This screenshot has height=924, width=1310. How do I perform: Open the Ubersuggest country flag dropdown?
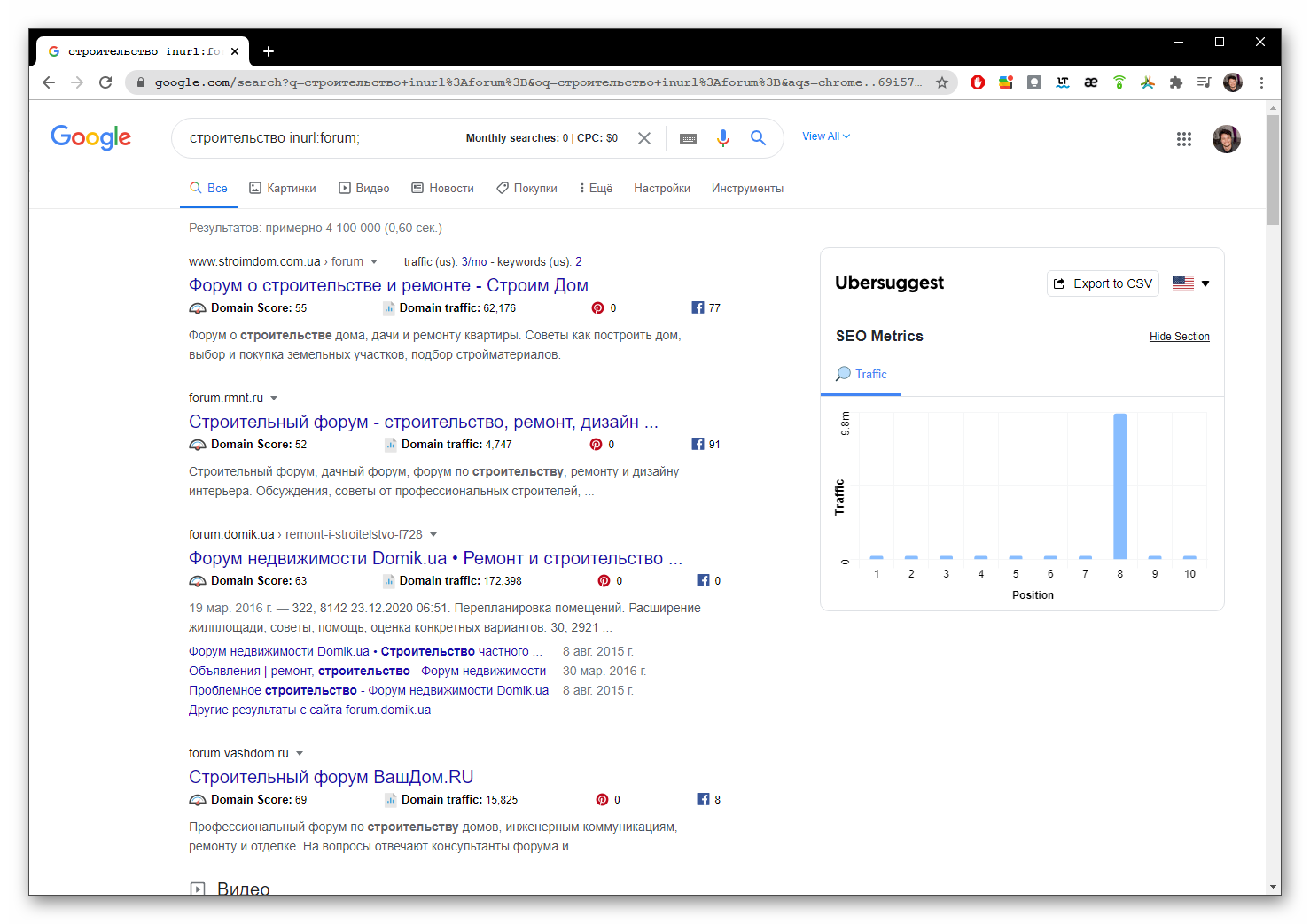(1191, 283)
